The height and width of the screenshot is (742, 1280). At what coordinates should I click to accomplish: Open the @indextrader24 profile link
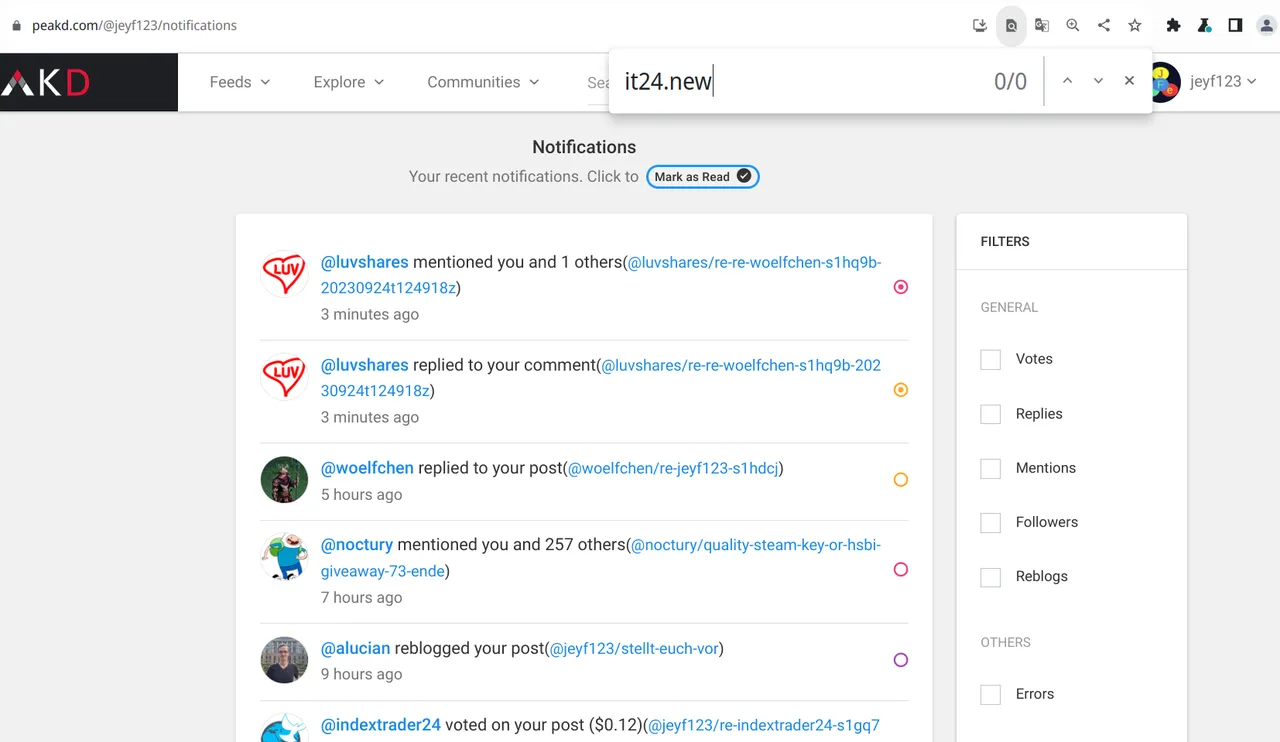click(x=381, y=725)
